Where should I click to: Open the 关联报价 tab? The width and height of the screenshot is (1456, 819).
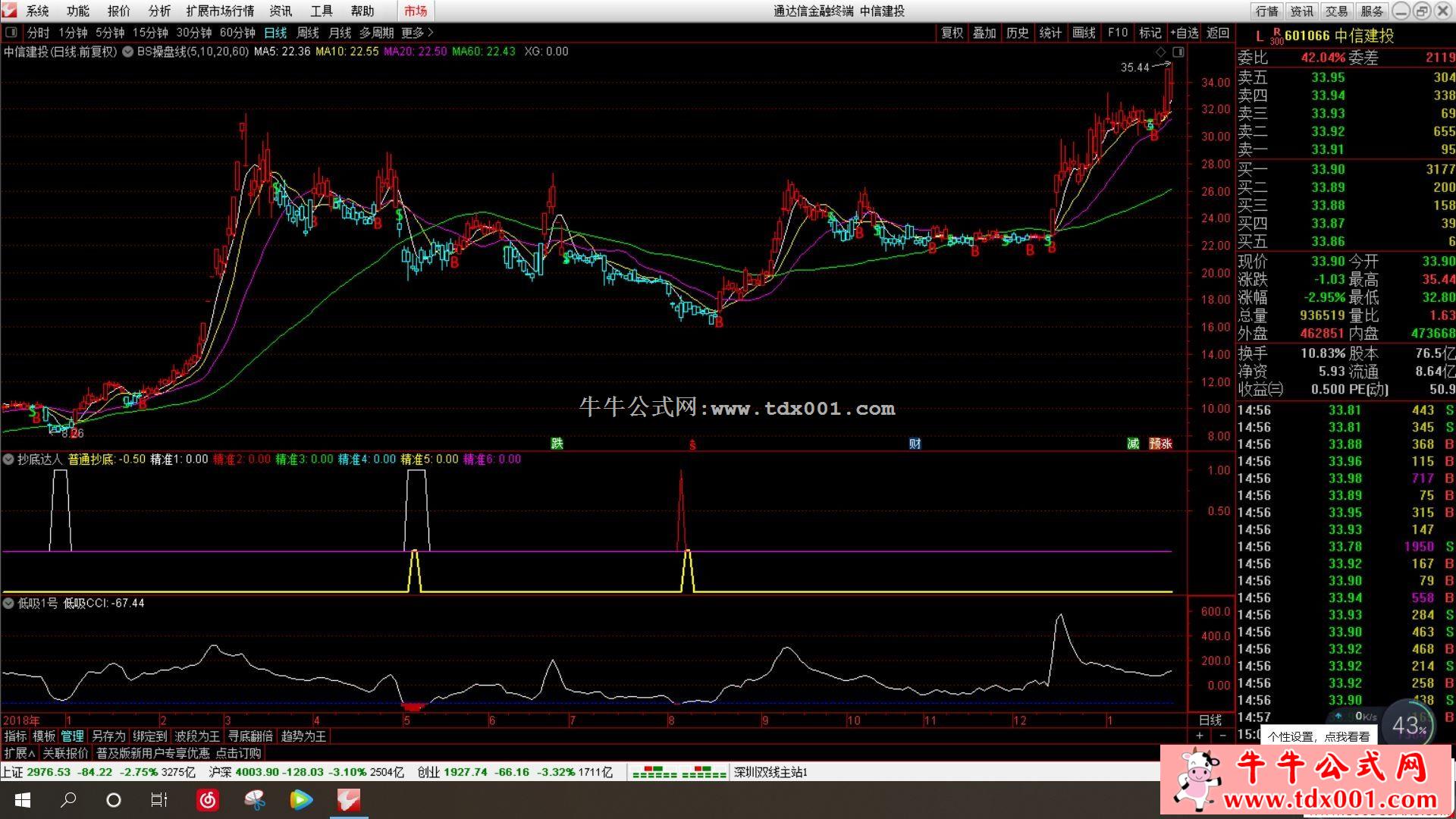65,753
